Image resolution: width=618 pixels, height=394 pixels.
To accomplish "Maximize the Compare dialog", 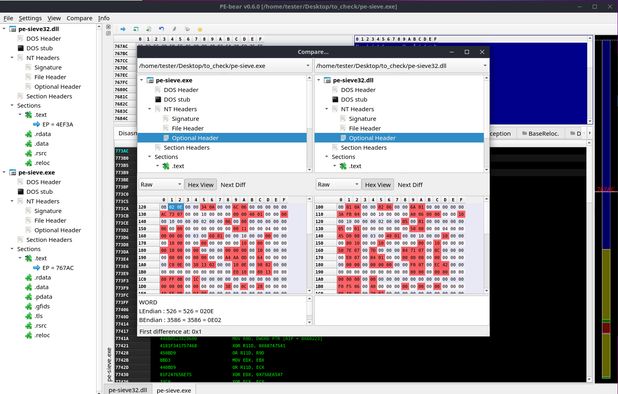I will pyautogui.click(x=467, y=52).
